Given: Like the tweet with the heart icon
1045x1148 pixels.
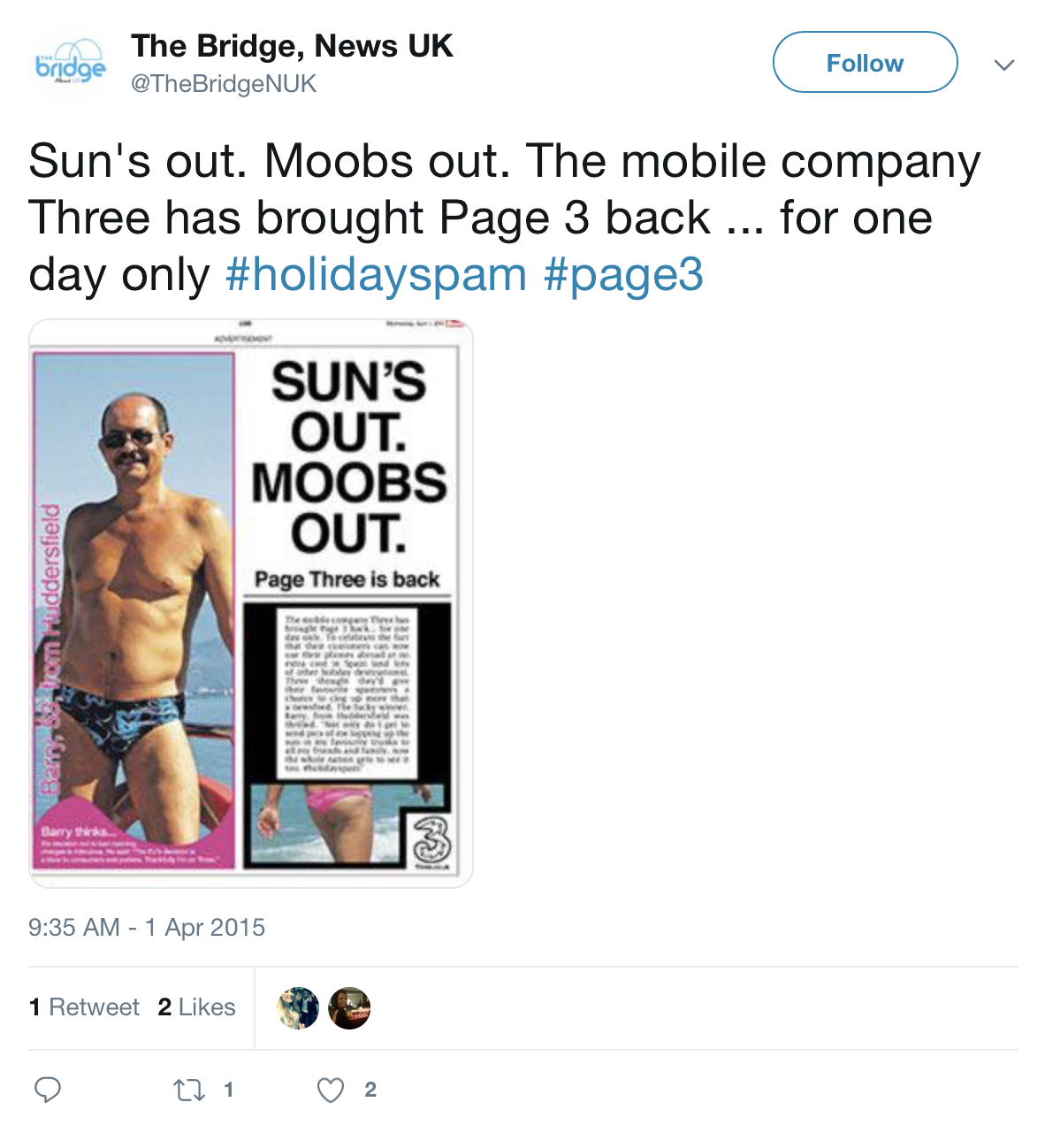Looking at the screenshot, I should 331,1091.
